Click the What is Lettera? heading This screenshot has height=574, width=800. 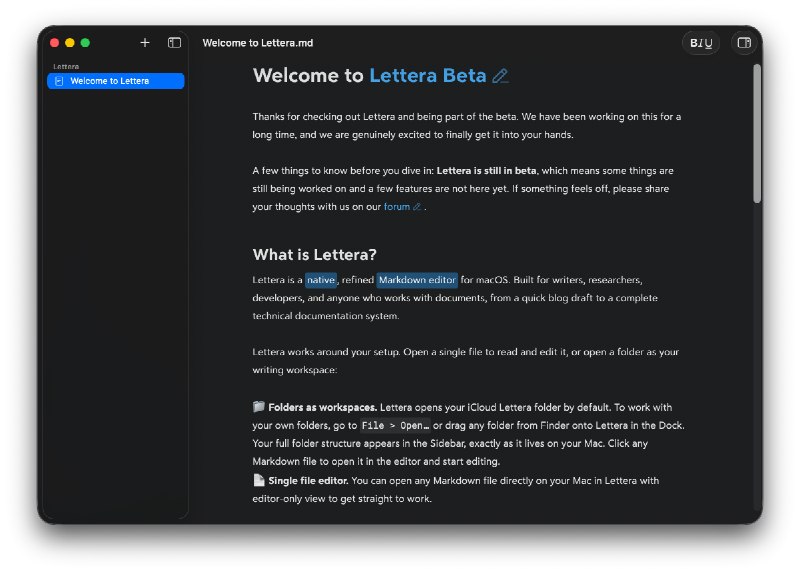(314, 255)
